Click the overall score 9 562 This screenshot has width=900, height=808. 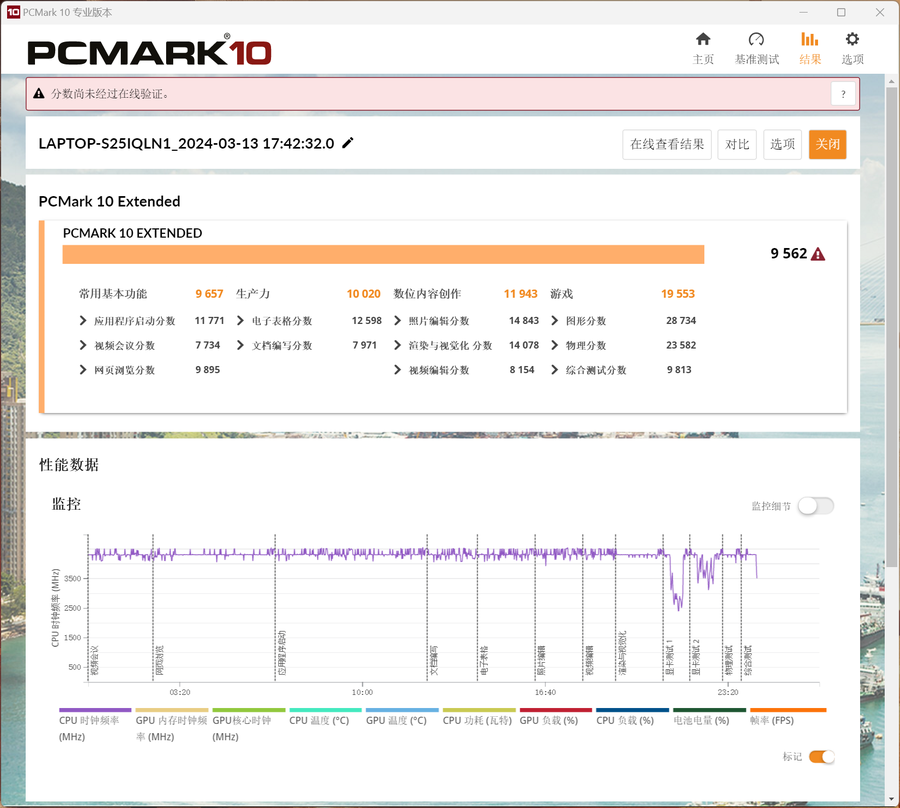(789, 254)
